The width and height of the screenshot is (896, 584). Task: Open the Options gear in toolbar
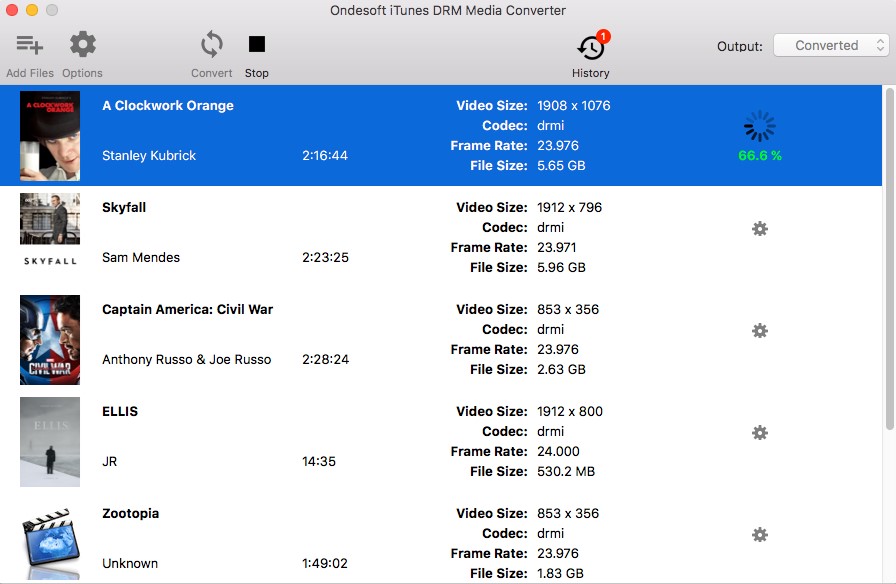(82, 45)
